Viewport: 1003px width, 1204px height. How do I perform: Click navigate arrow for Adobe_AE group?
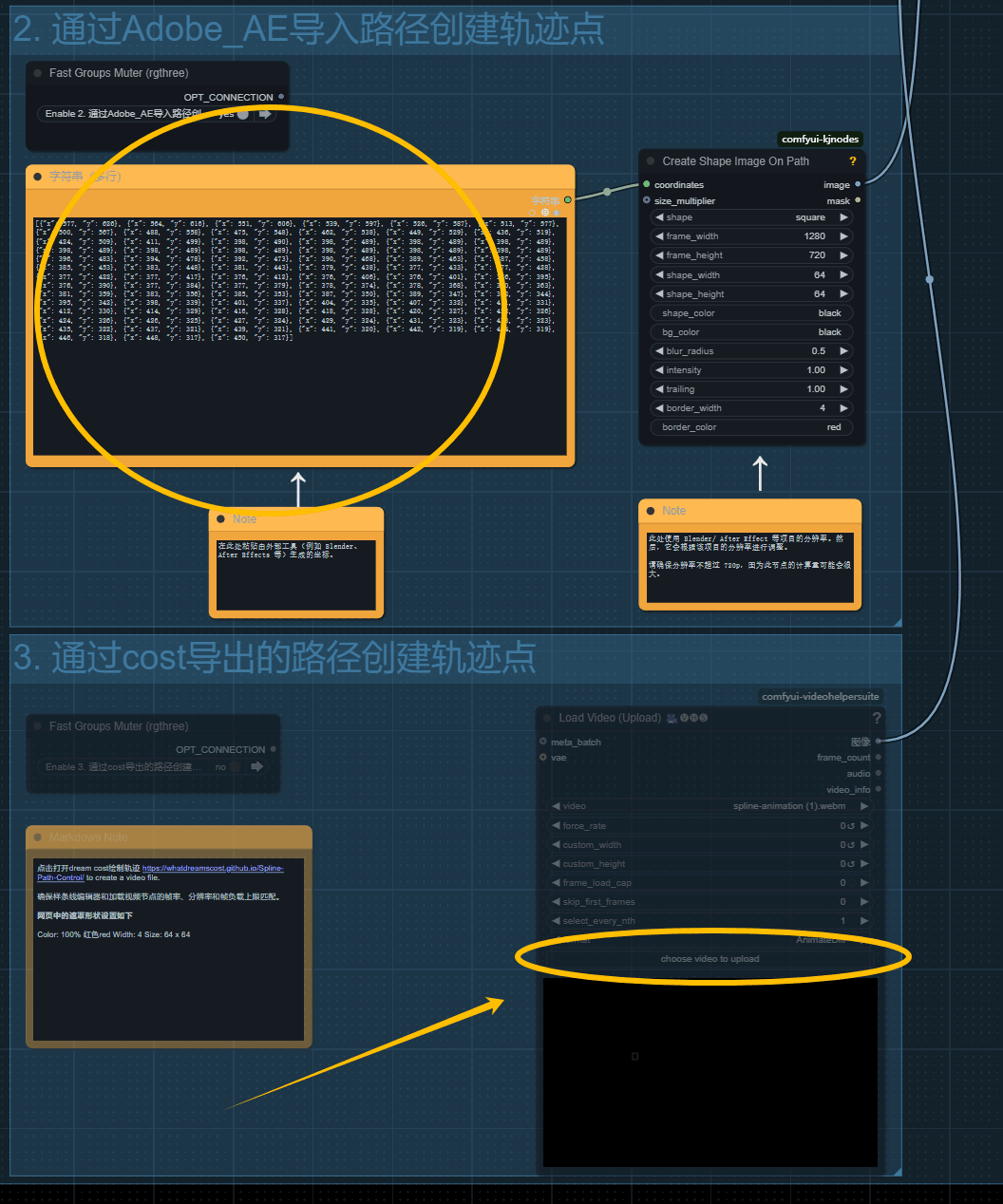(265, 114)
